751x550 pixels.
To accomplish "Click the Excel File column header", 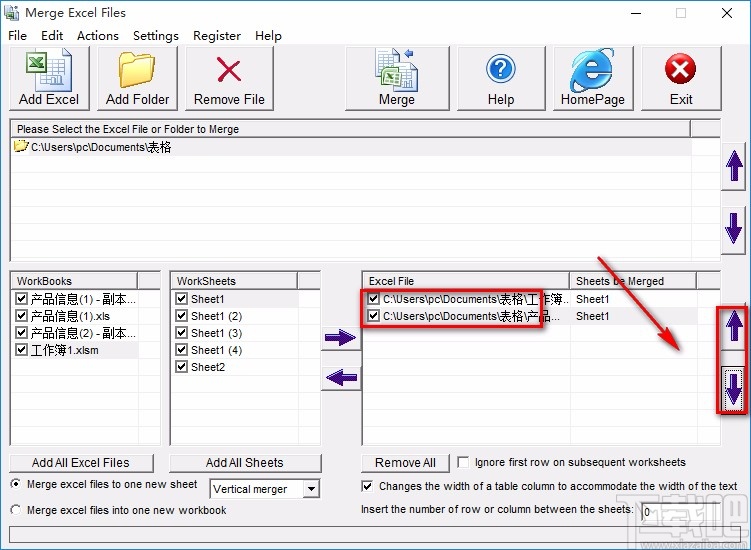I will (466, 281).
